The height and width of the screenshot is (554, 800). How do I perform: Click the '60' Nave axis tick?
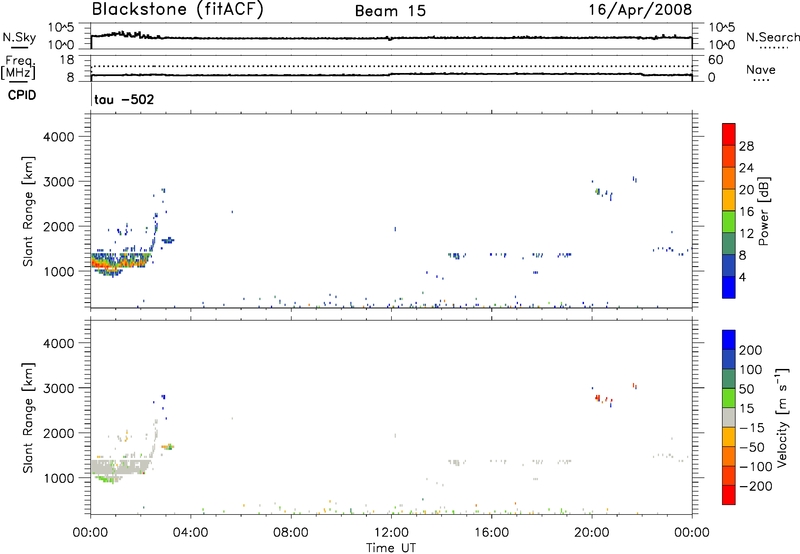pos(715,60)
